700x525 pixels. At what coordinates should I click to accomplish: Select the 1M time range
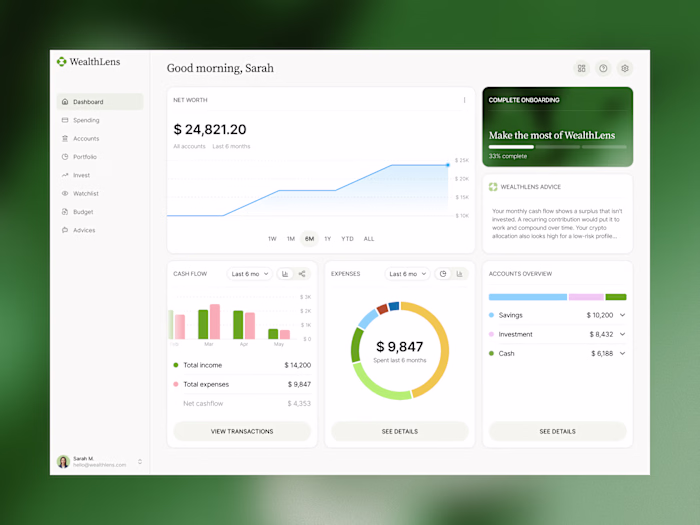291,239
